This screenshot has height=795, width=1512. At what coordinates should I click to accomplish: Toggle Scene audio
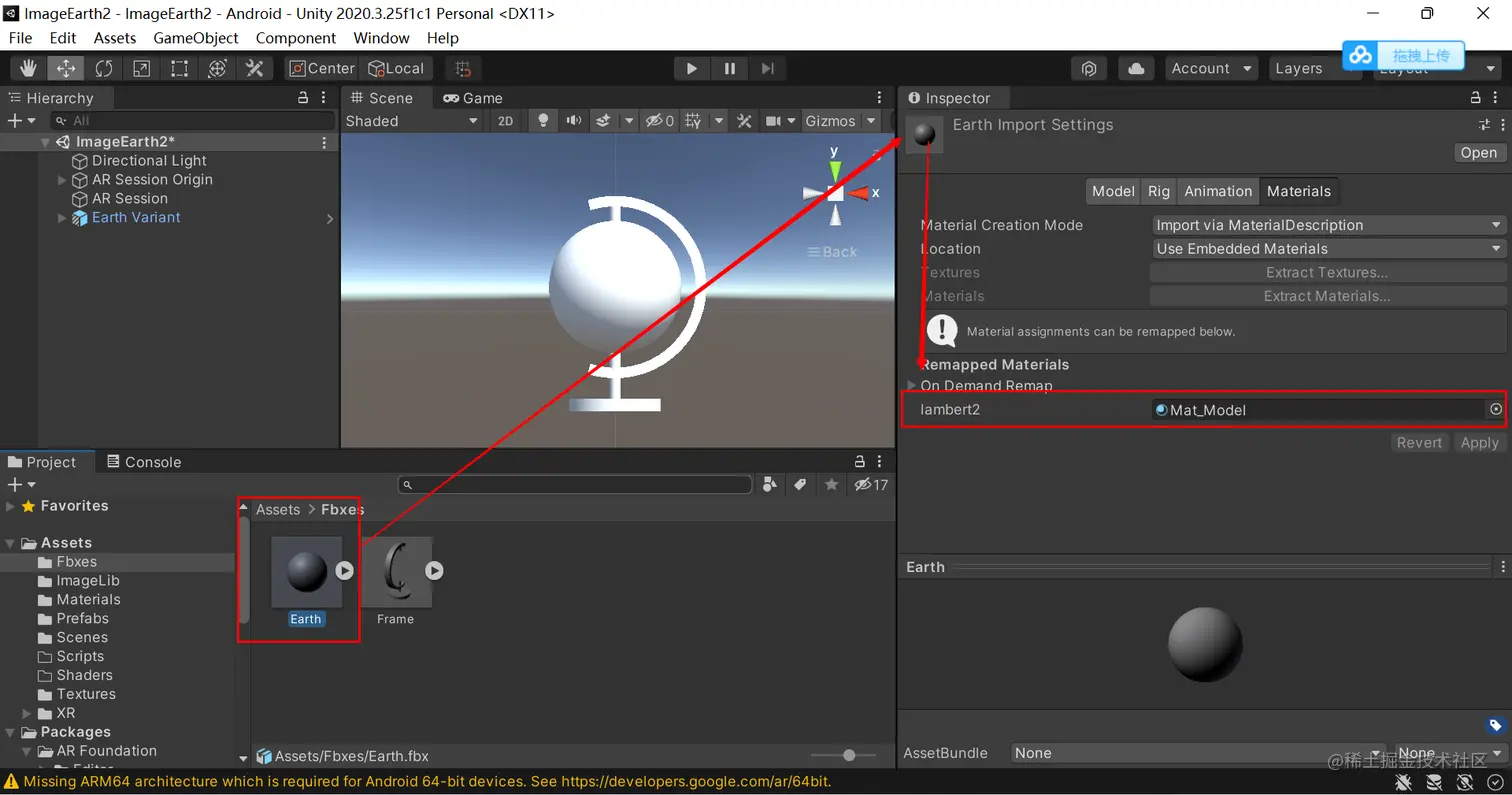[573, 120]
